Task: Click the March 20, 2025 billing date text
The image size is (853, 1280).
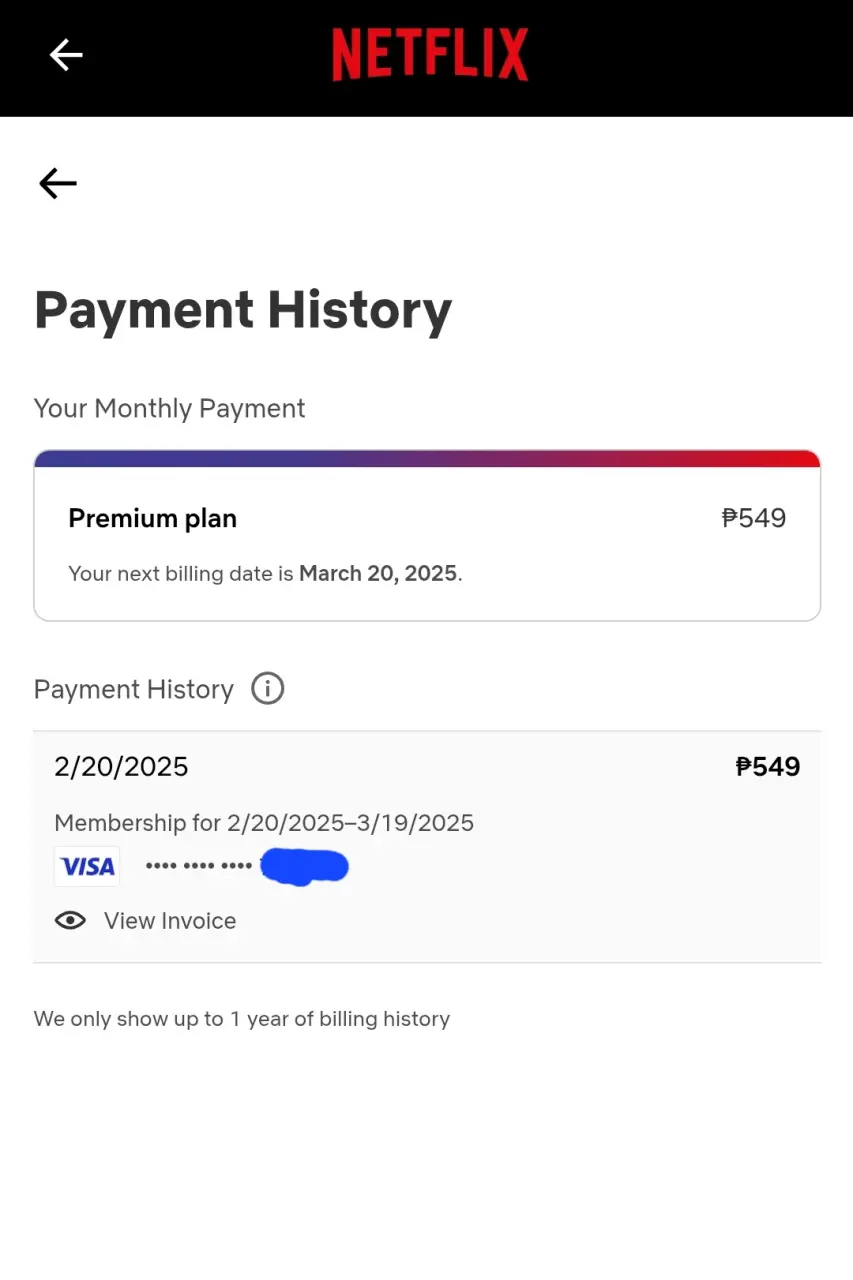Action: [x=378, y=574]
